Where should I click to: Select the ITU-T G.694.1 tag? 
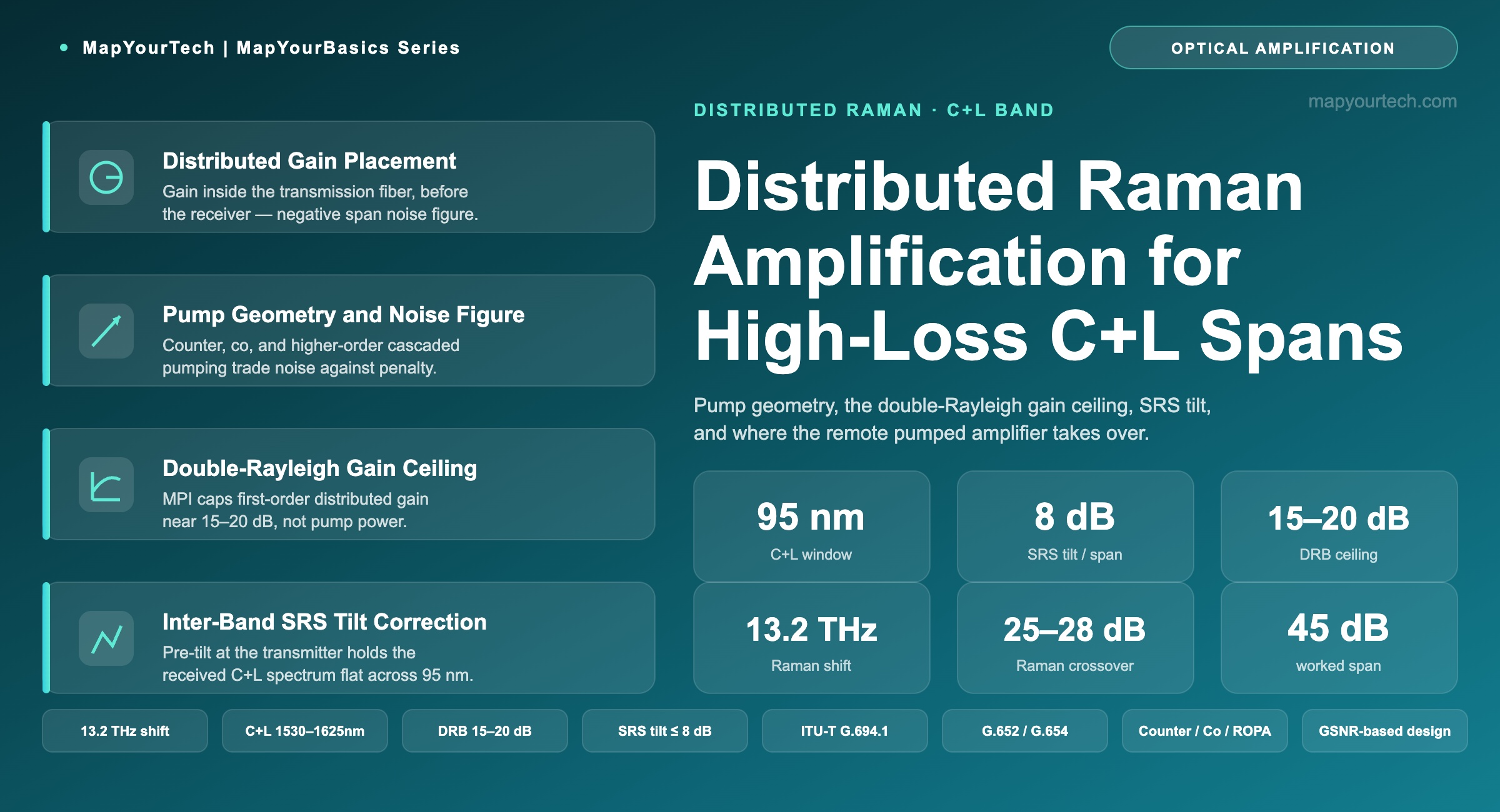click(x=845, y=731)
